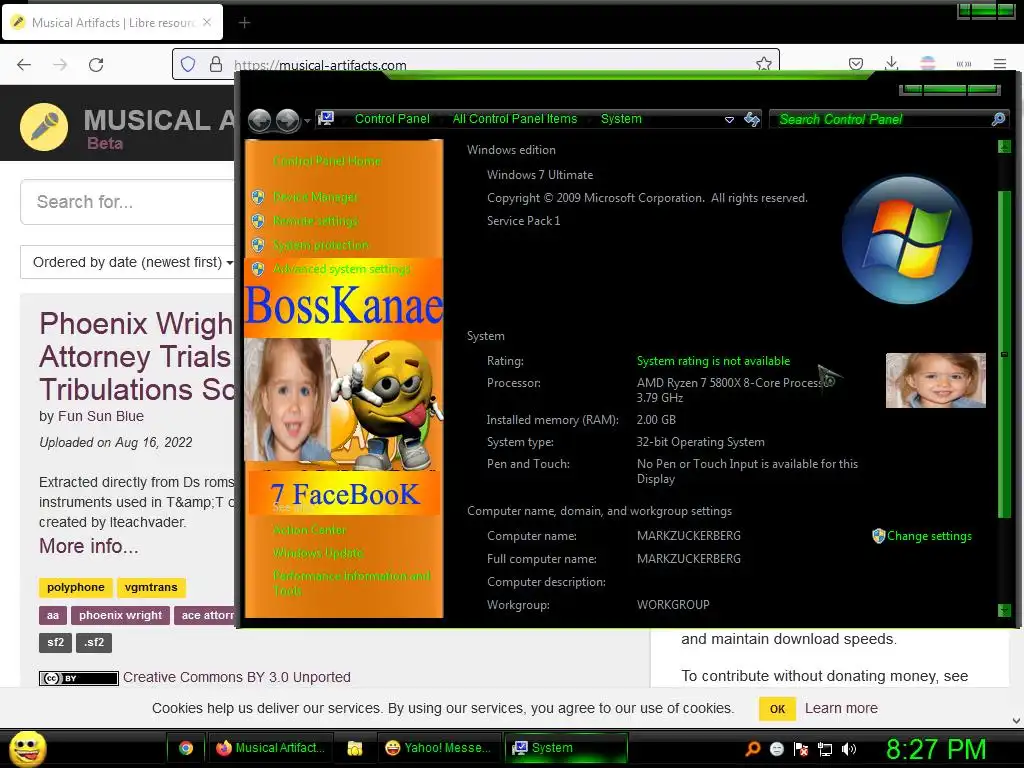
Task: Click the volume speaker tray icon
Action: point(849,749)
